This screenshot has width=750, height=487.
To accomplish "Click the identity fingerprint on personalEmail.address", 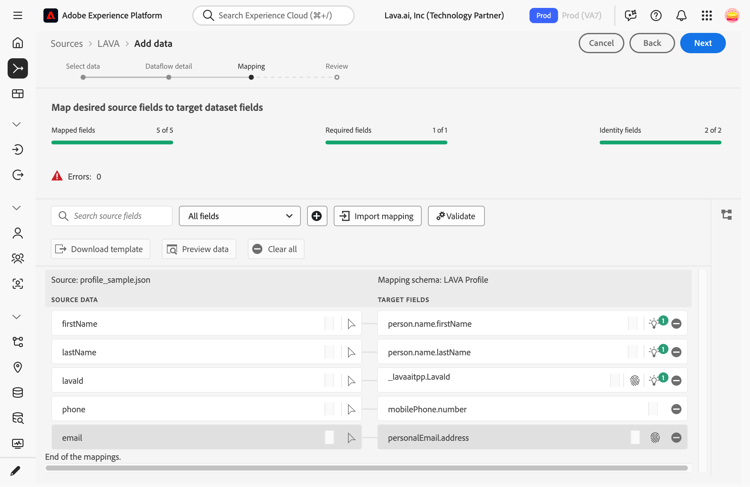I will (655, 438).
